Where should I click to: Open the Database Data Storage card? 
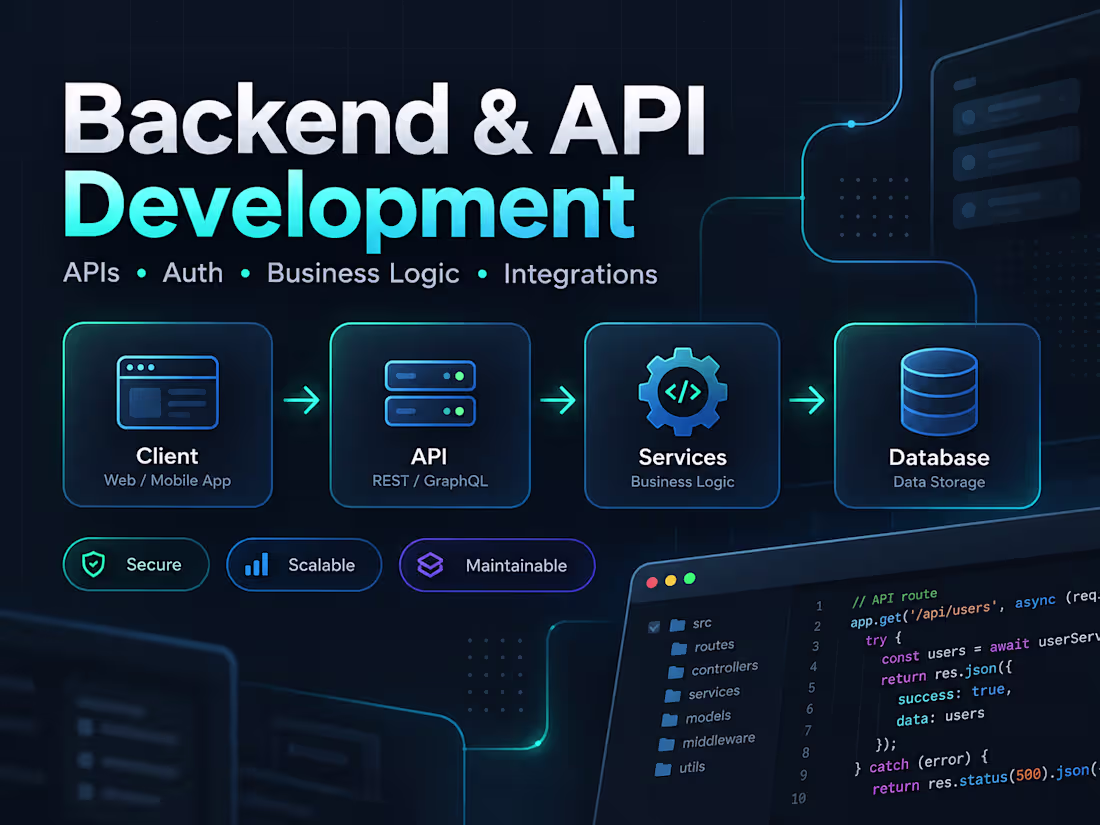click(938, 415)
